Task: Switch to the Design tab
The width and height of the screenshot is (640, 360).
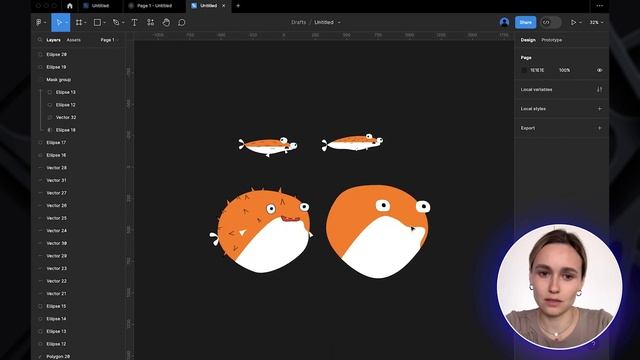Action: [x=528, y=40]
